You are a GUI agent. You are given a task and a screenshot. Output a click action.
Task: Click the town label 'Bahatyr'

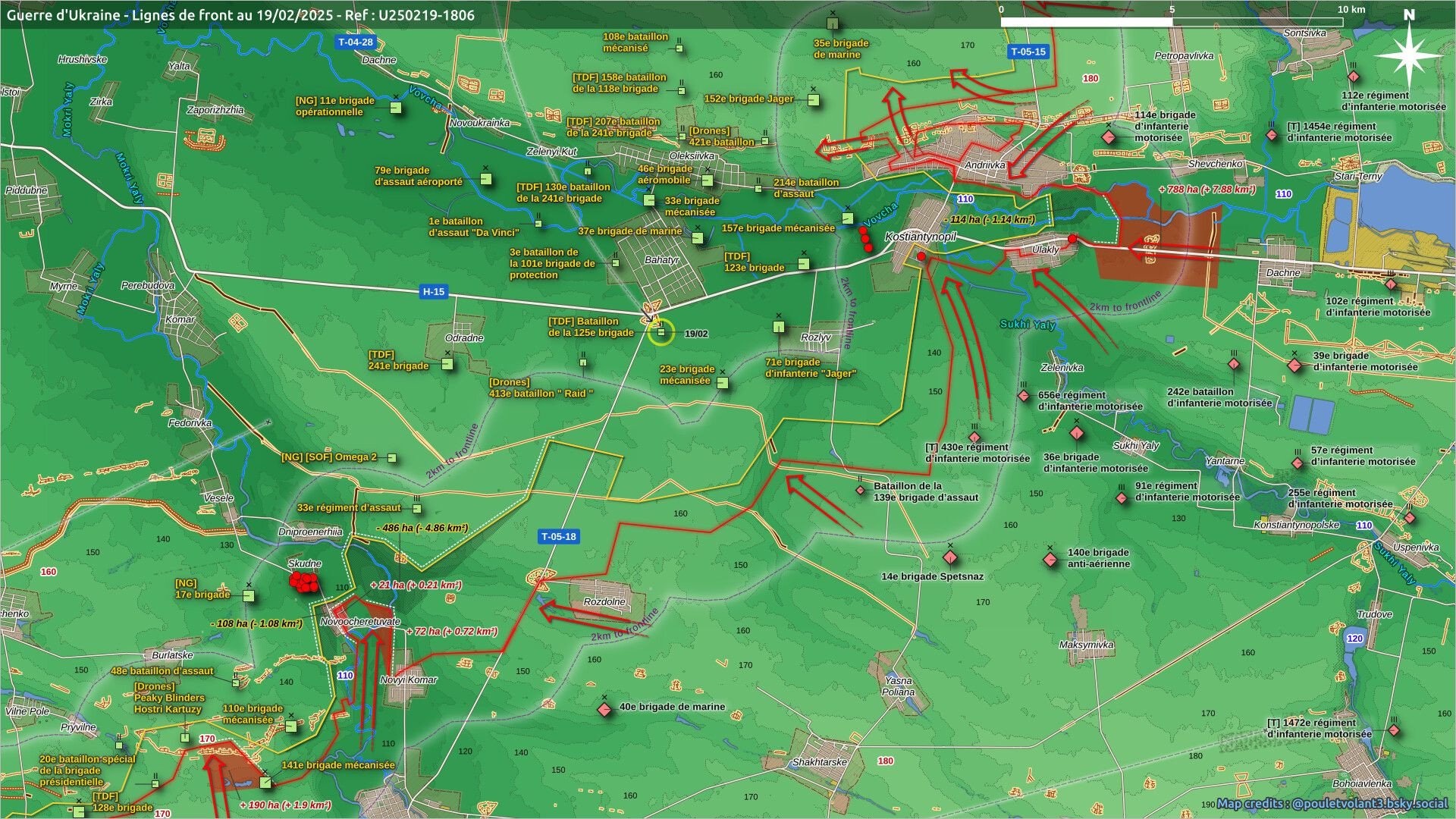662,259
